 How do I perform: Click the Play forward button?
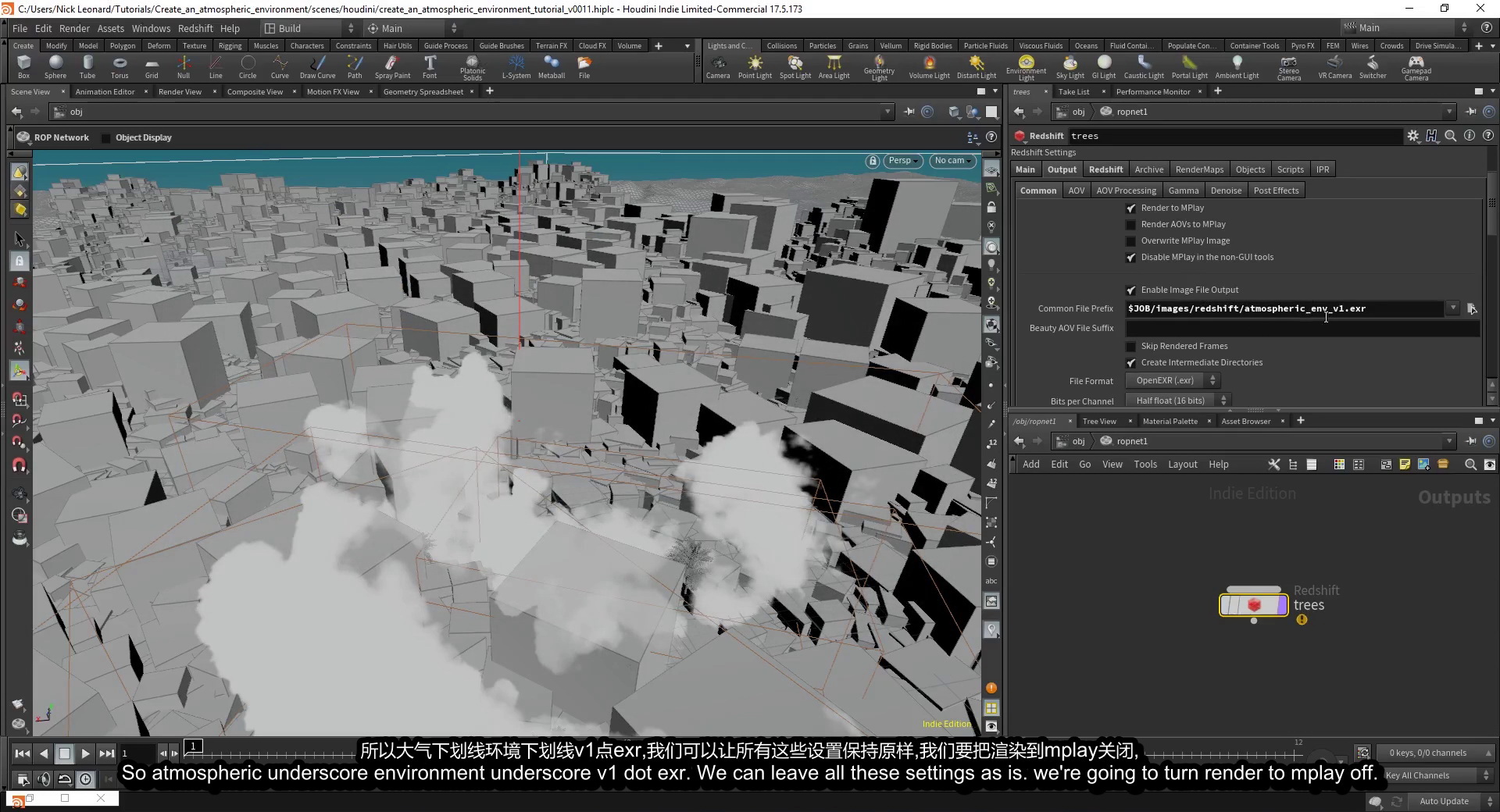(86, 753)
